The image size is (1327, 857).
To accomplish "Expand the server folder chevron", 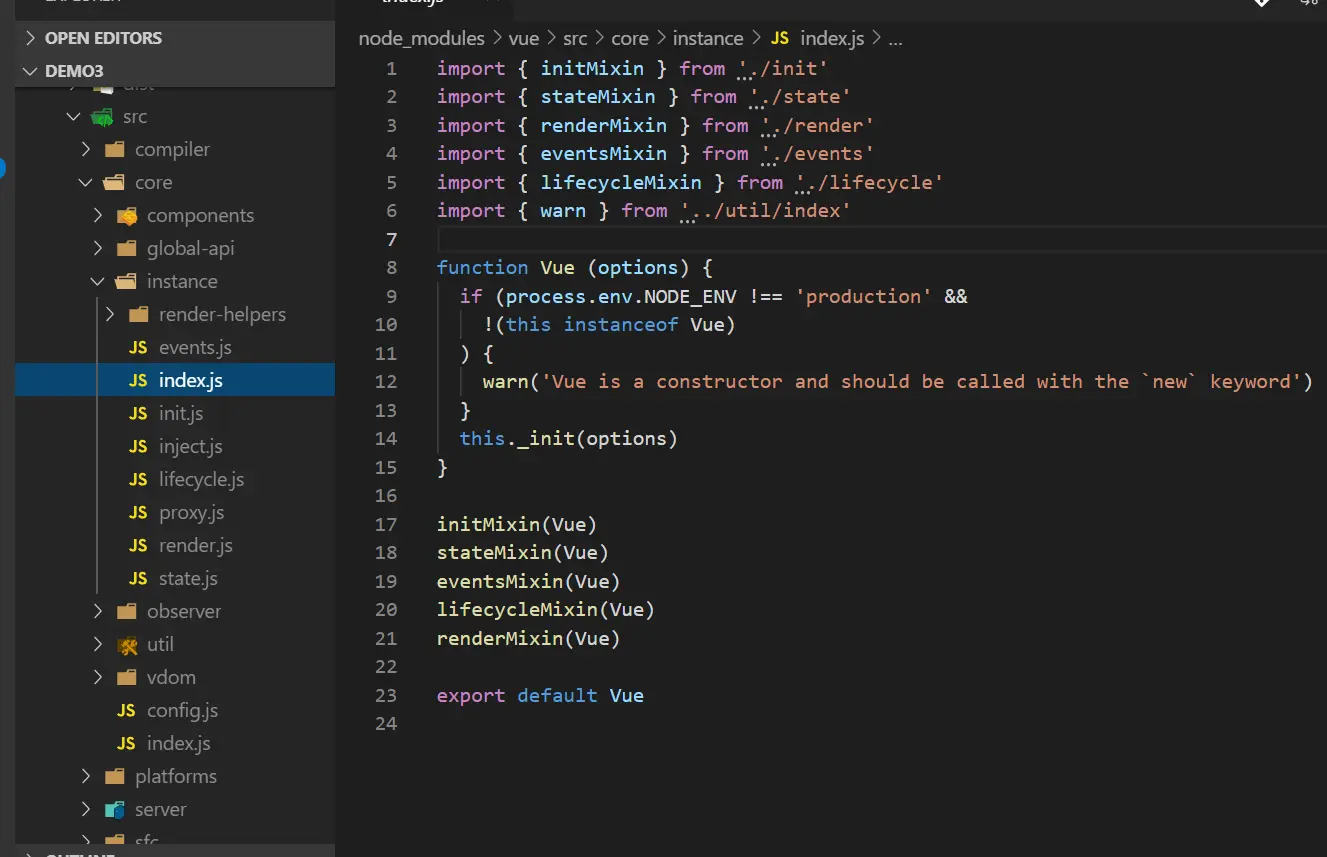I will point(86,810).
